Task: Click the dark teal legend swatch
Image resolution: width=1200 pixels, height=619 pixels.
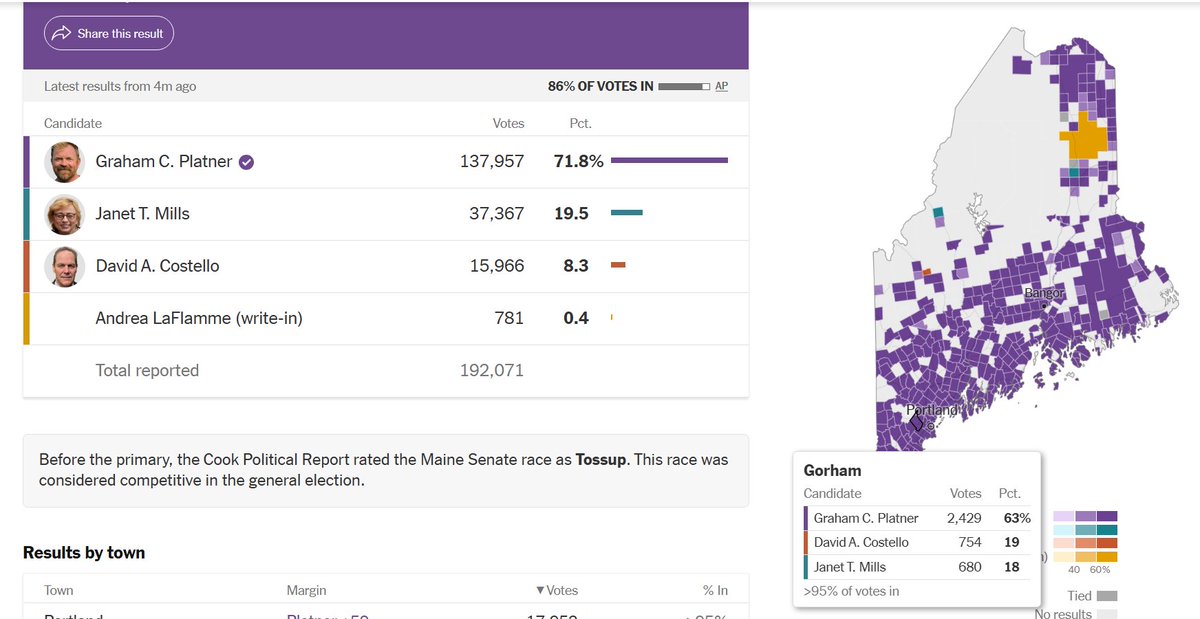Action: click(x=1107, y=530)
